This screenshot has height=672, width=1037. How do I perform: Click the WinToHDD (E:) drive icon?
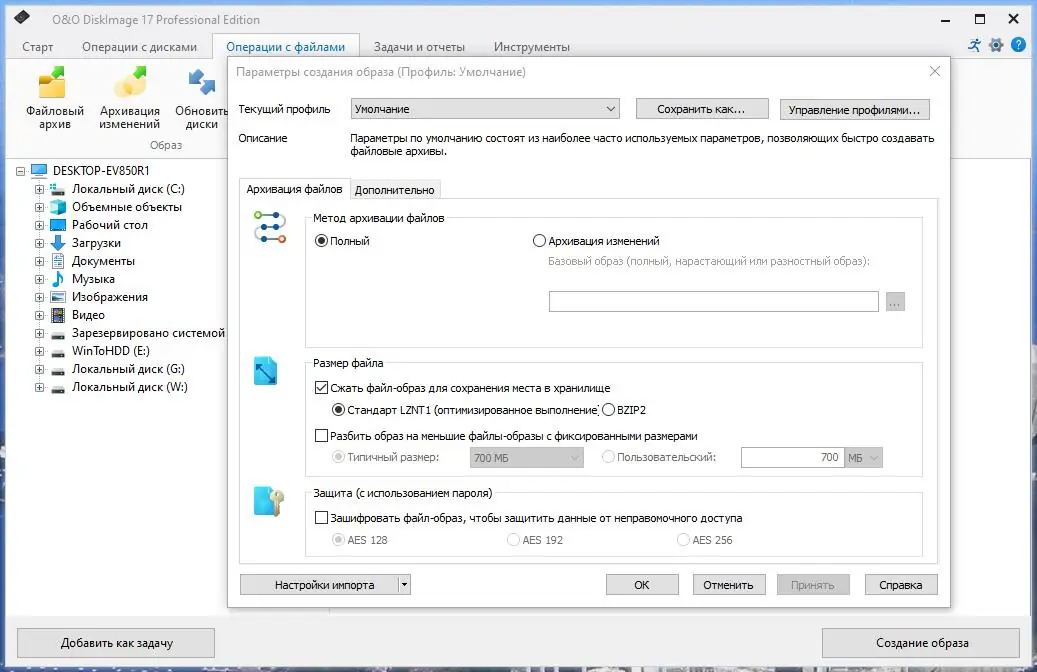pyautogui.click(x=58, y=352)
